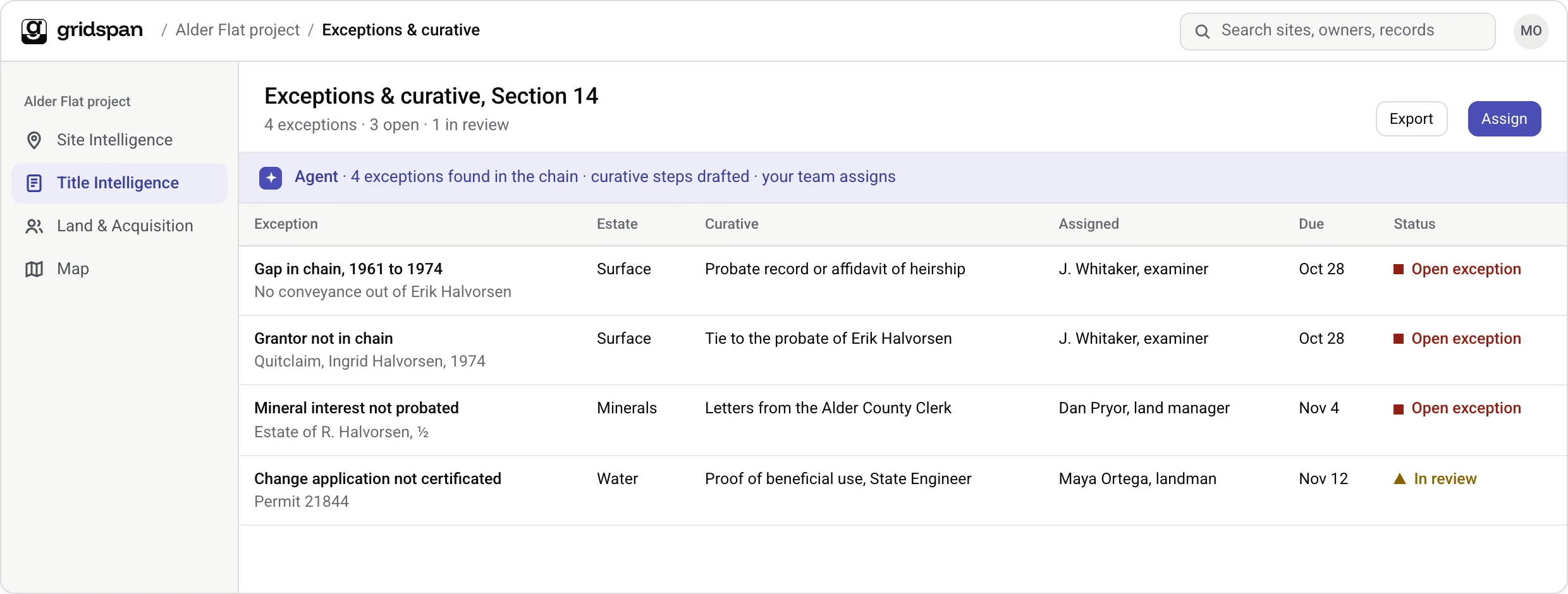Image resolution: width=1568 pixels, height=594 pixels.
Task: Click 'Probate record or affidavit of heirship'
Action: 835,269
